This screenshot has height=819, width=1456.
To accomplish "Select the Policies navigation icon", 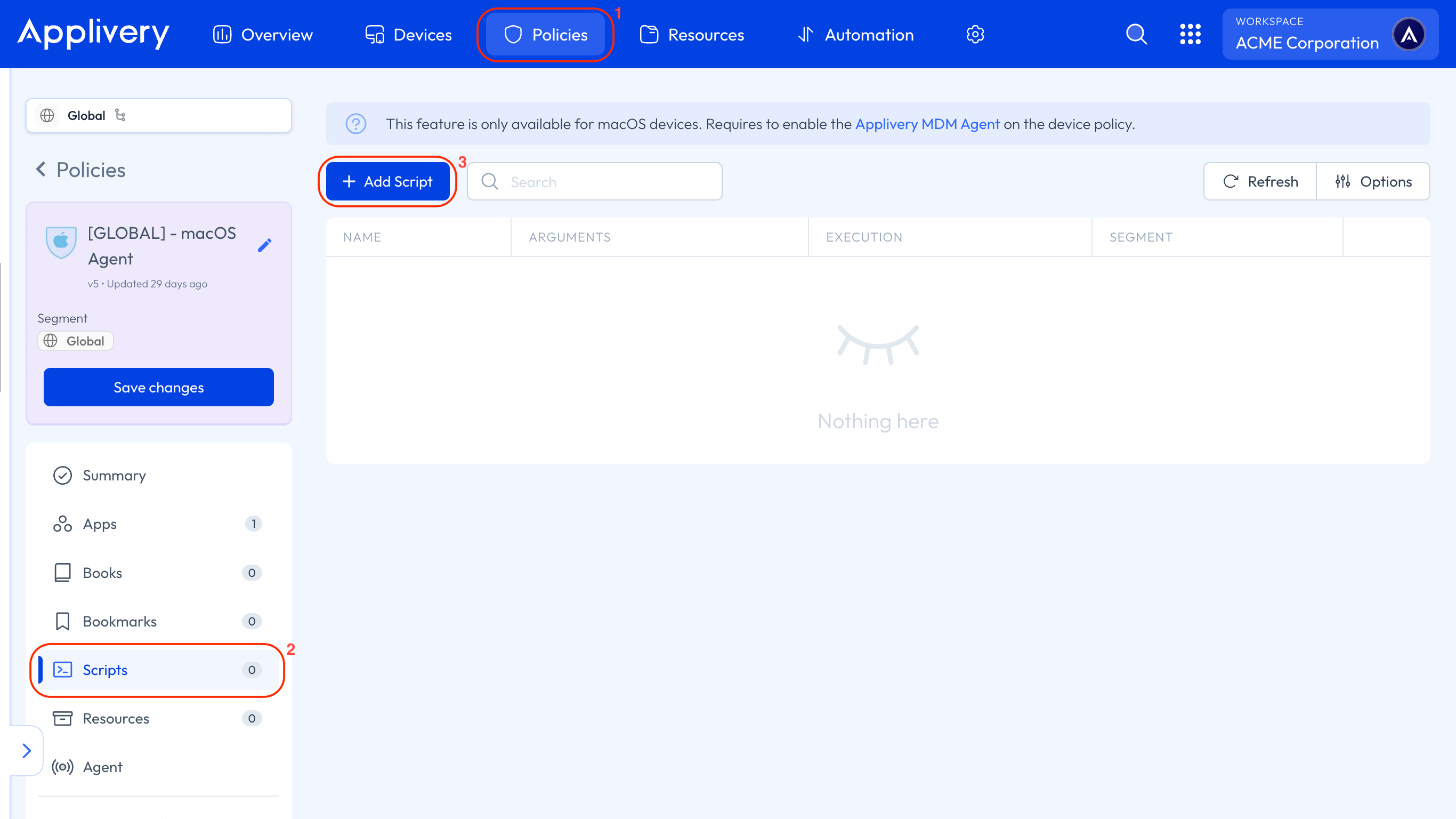I will pos(513,34).
